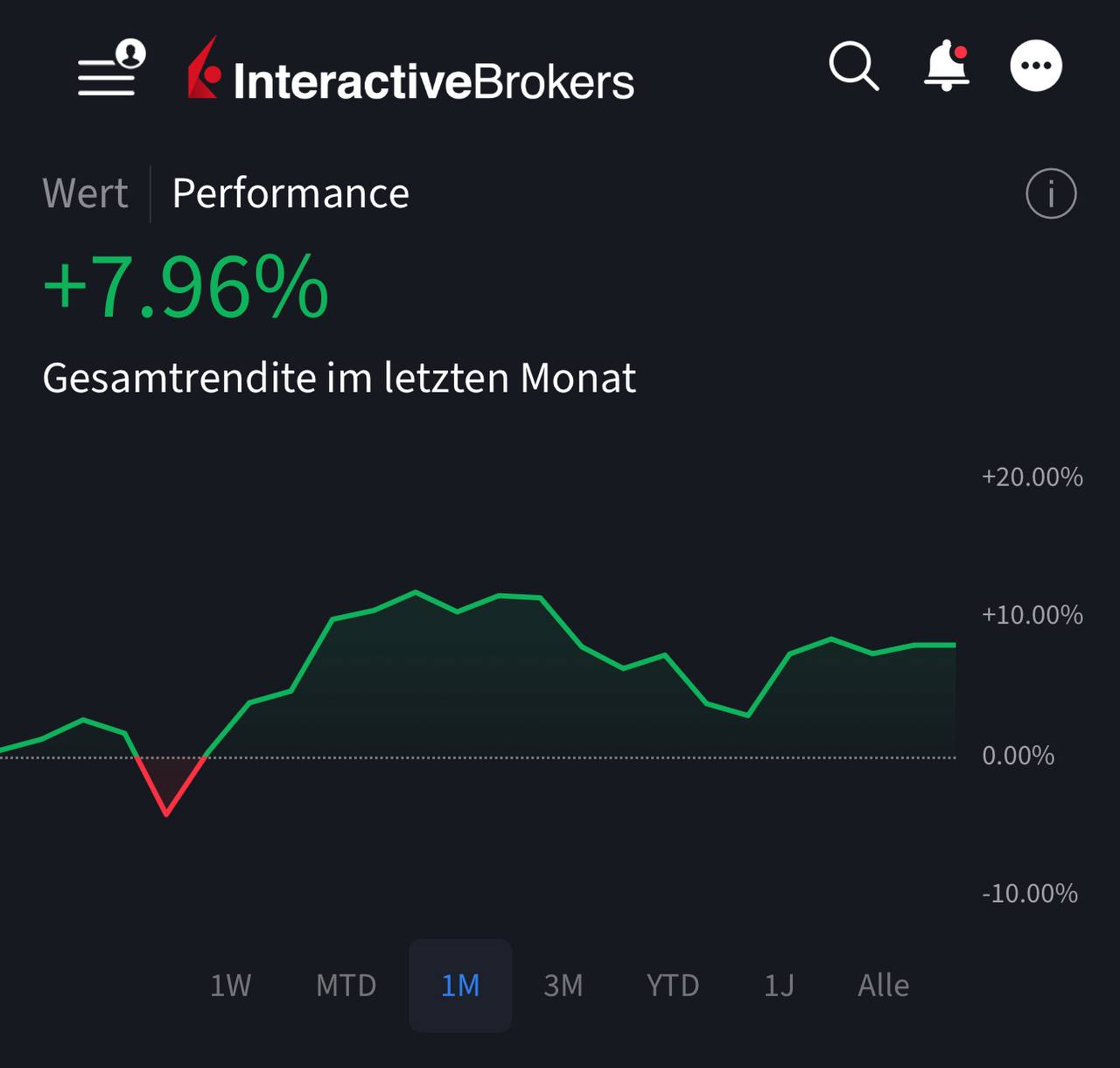Select the 1W time range
Viewport: 1120px width, 1068px height.
tap(230, 986)
